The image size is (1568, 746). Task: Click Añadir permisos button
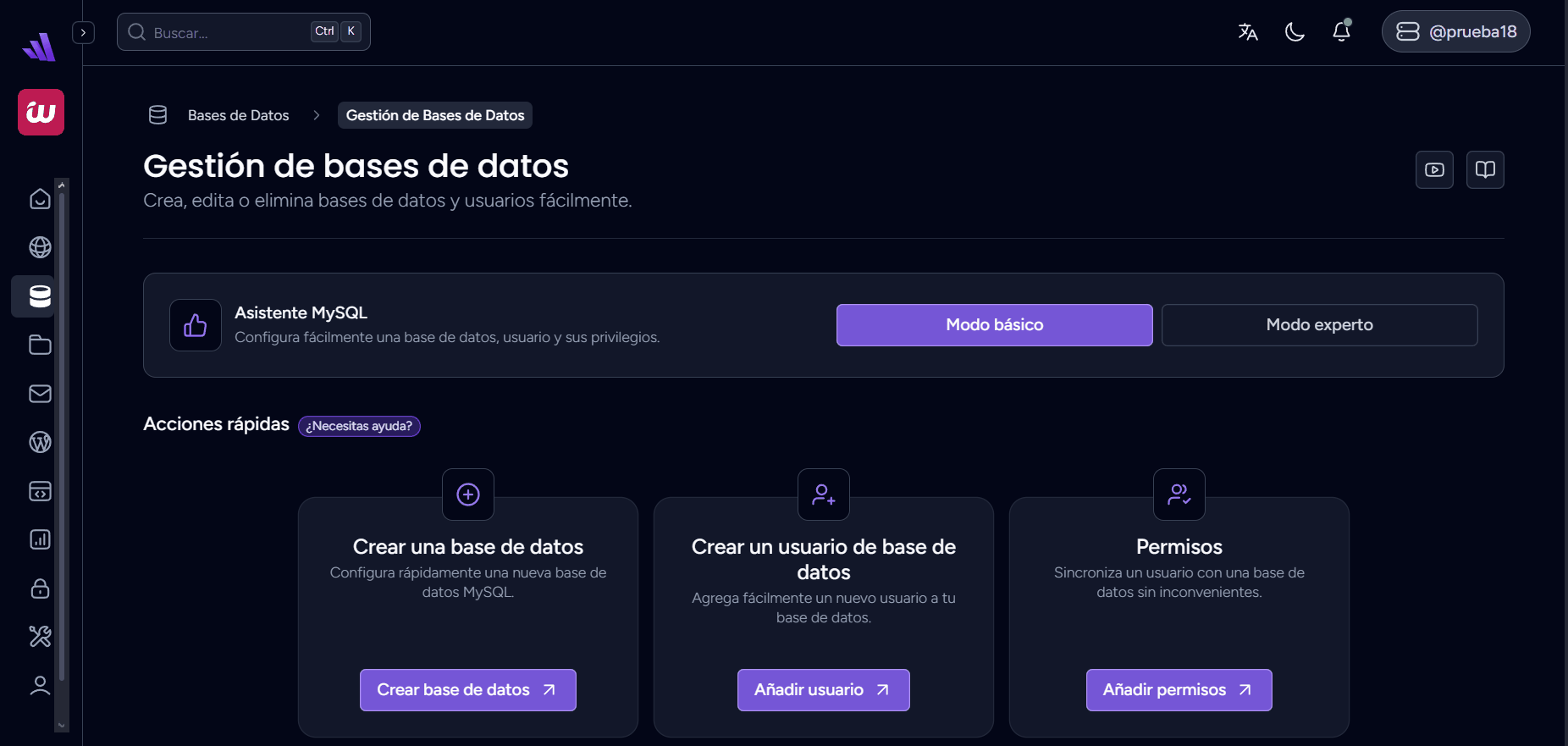click(1179, 690)
